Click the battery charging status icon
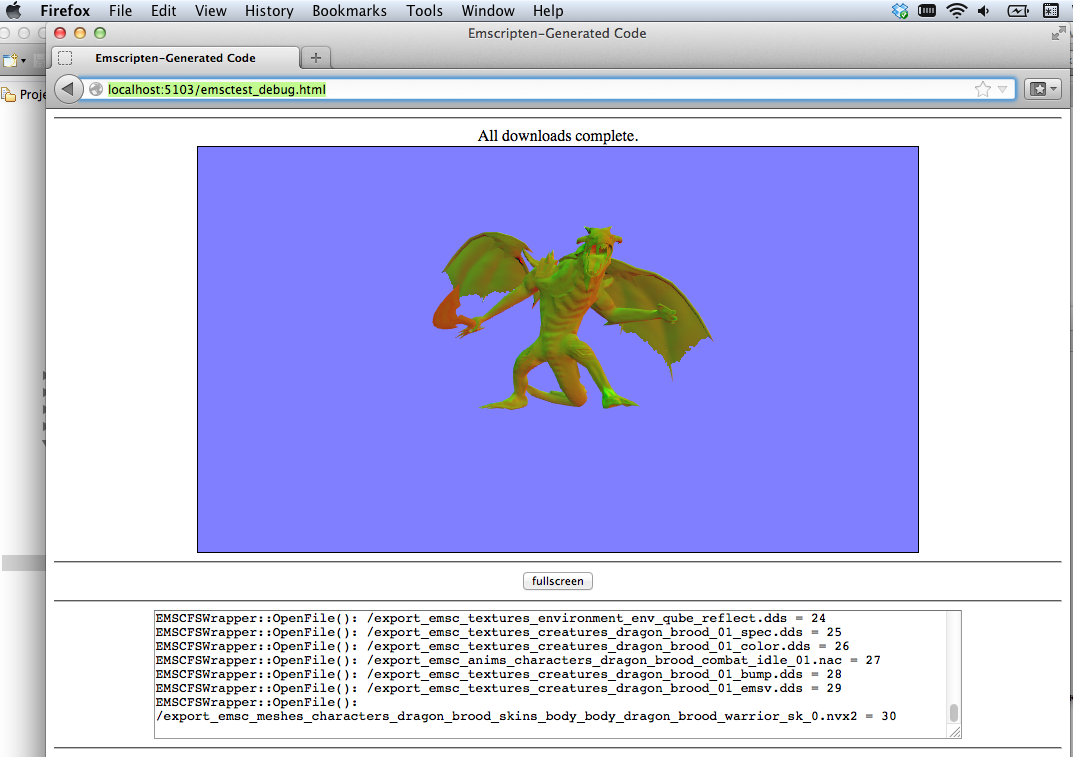Image resolution: width=1073 pixels, height=757 pixels. (x=1018, y=11)
